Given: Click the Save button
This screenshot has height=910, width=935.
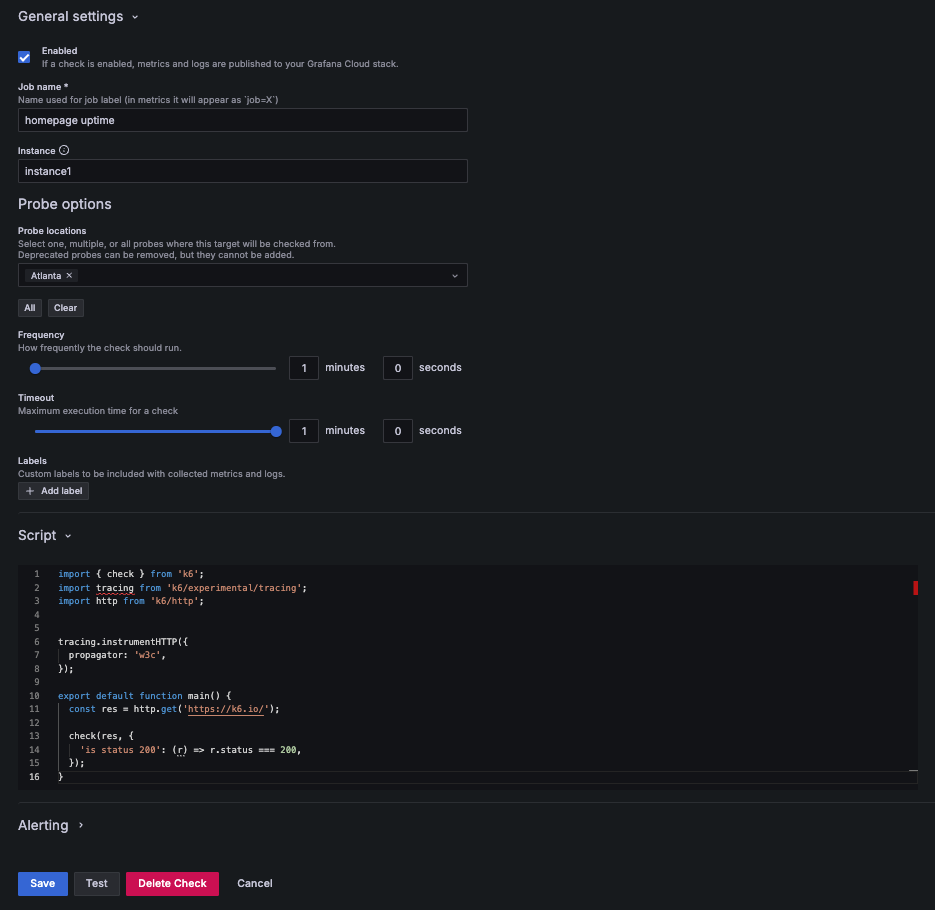Looking at the screenshot, I should 42,883.
